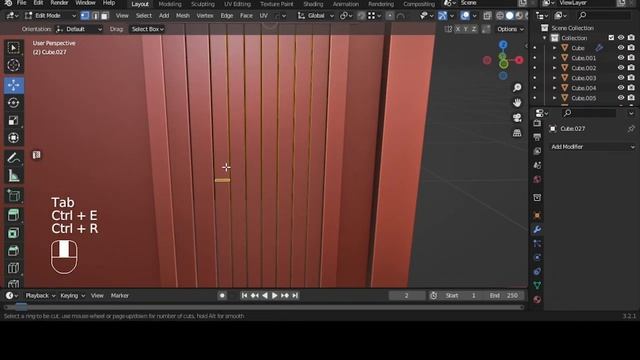This screenshot has width=640, height=360.
Task: Select the Inset Faces tool
Action: (x=13, y=233)
